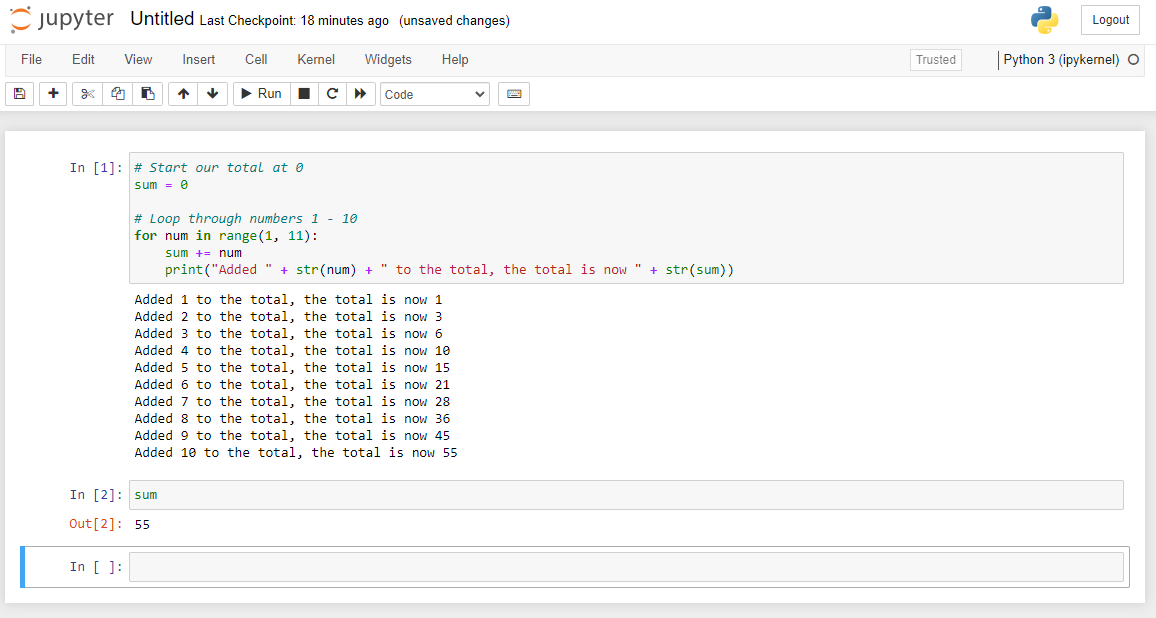Click the kernel idle indicator circle
The width and height of the screenshot is (1156, 618).
pyautogui.click(x=1134, y=60)
